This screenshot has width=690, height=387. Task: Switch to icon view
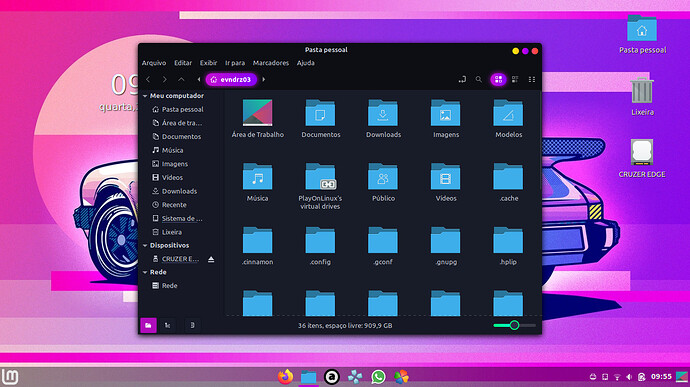coord(498,80)
